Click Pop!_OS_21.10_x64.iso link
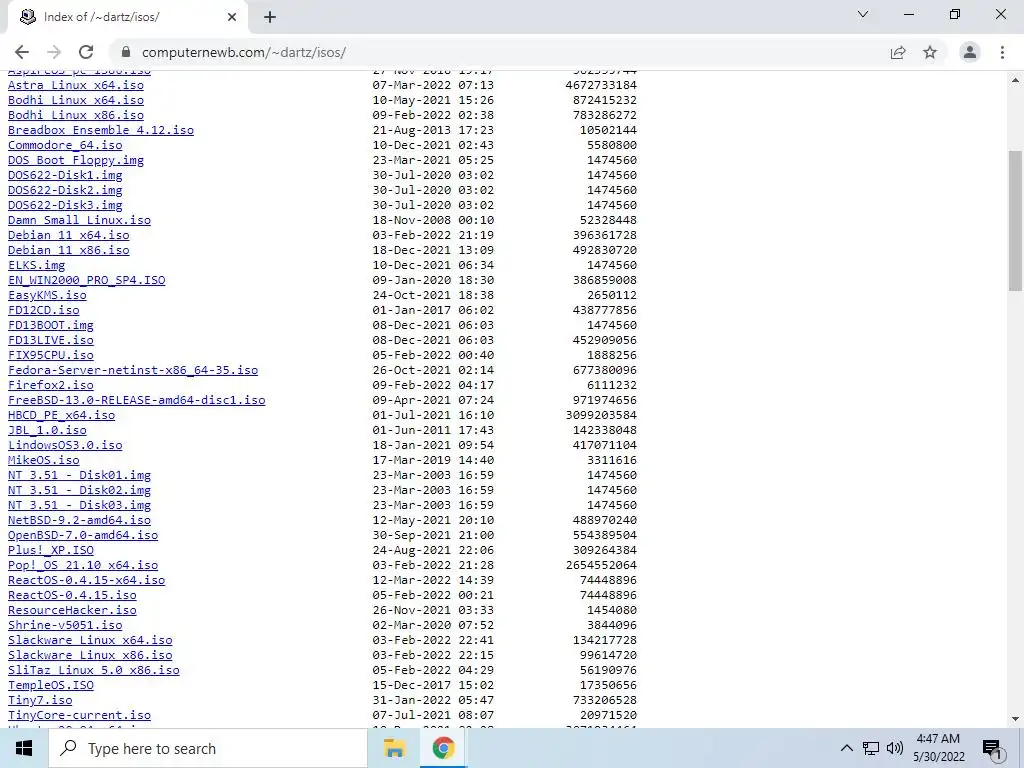Screen dimensions: 1024x768 pyautogui.click(x=83, y=566)
